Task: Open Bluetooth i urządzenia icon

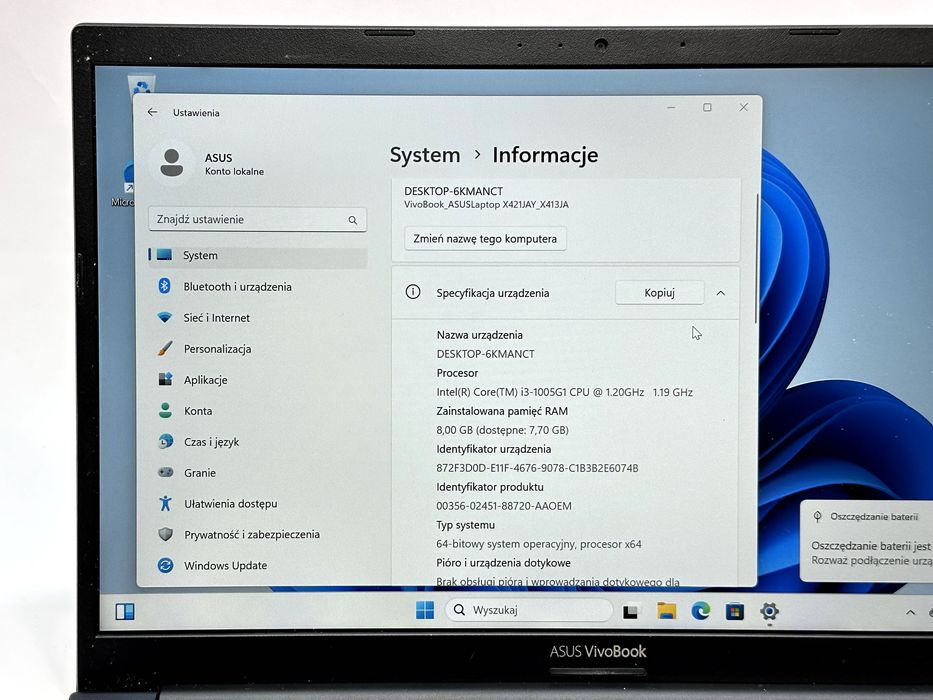Action: tap(165, 286)
